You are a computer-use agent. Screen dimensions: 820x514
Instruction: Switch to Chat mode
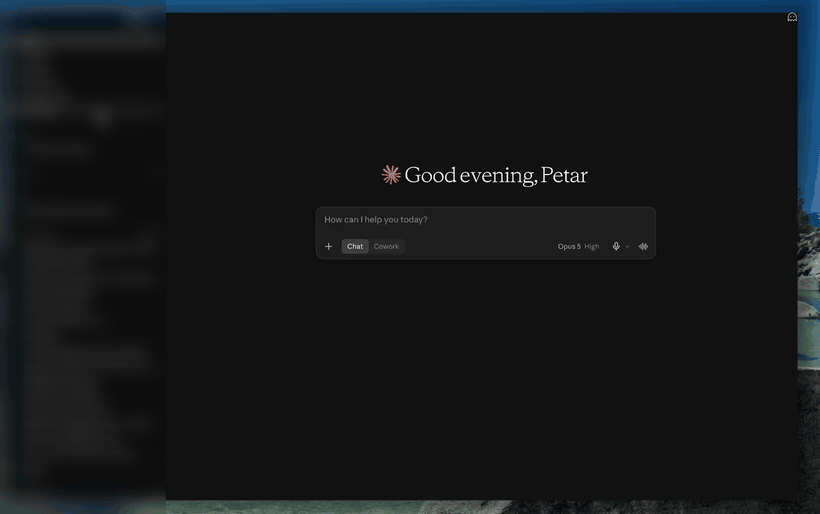[355, 246]
